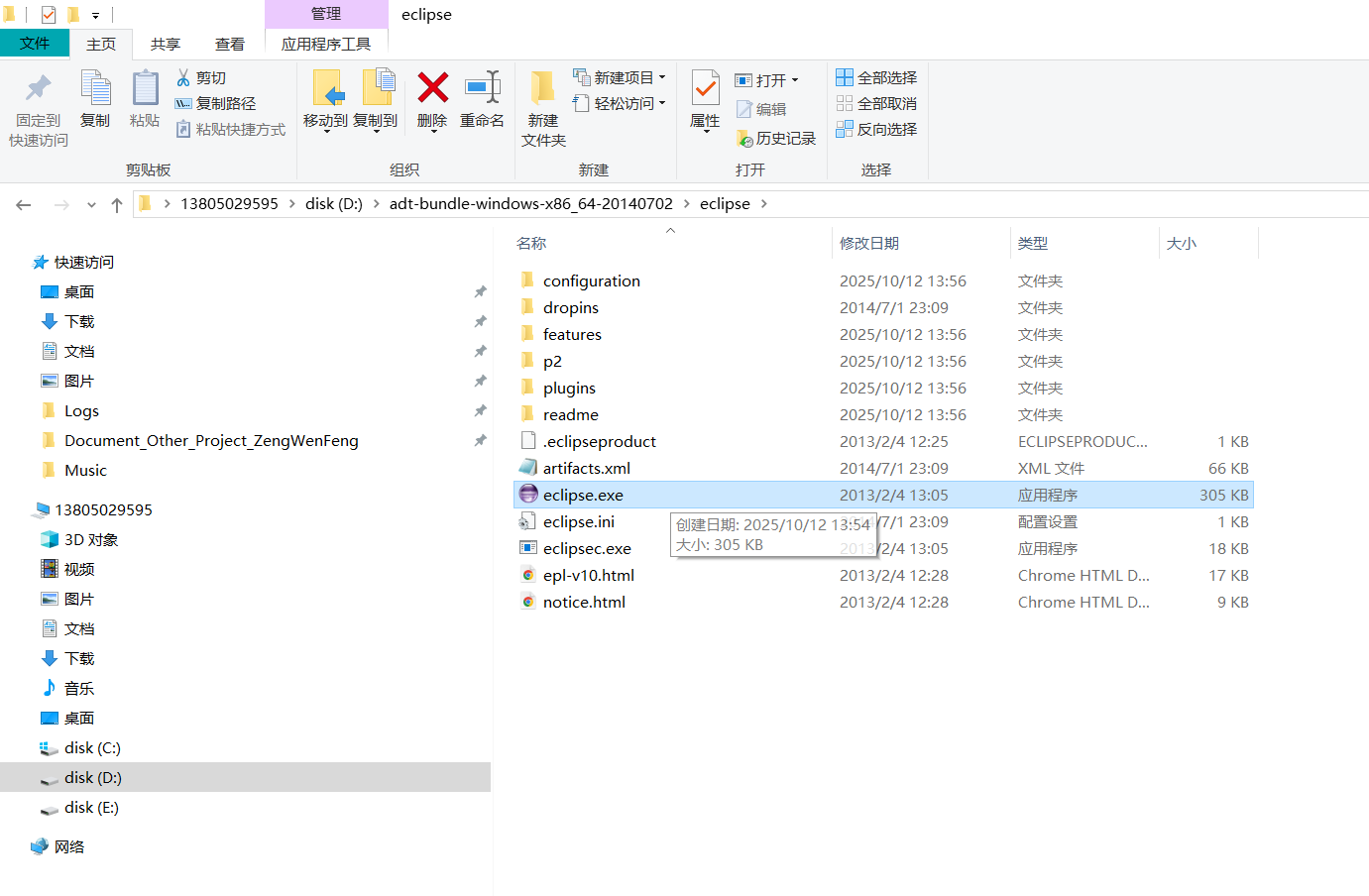Click the 管理 (Manage) contextual tab

click(326, 14)
